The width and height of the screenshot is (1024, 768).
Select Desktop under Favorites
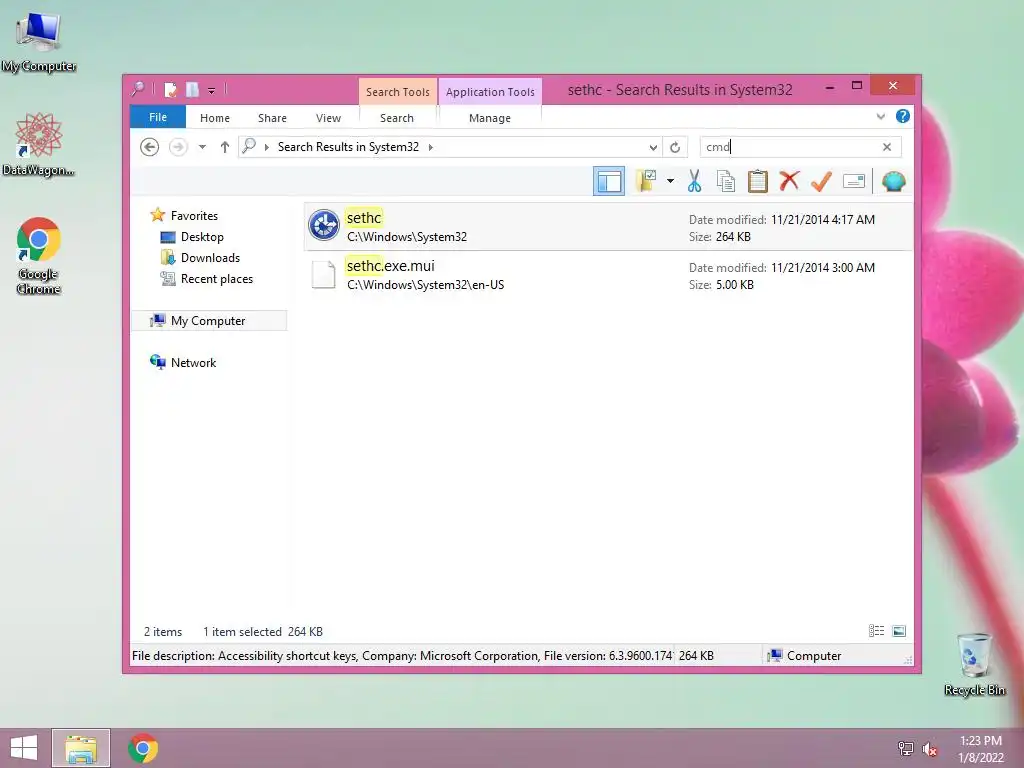[x=202, y=236]
